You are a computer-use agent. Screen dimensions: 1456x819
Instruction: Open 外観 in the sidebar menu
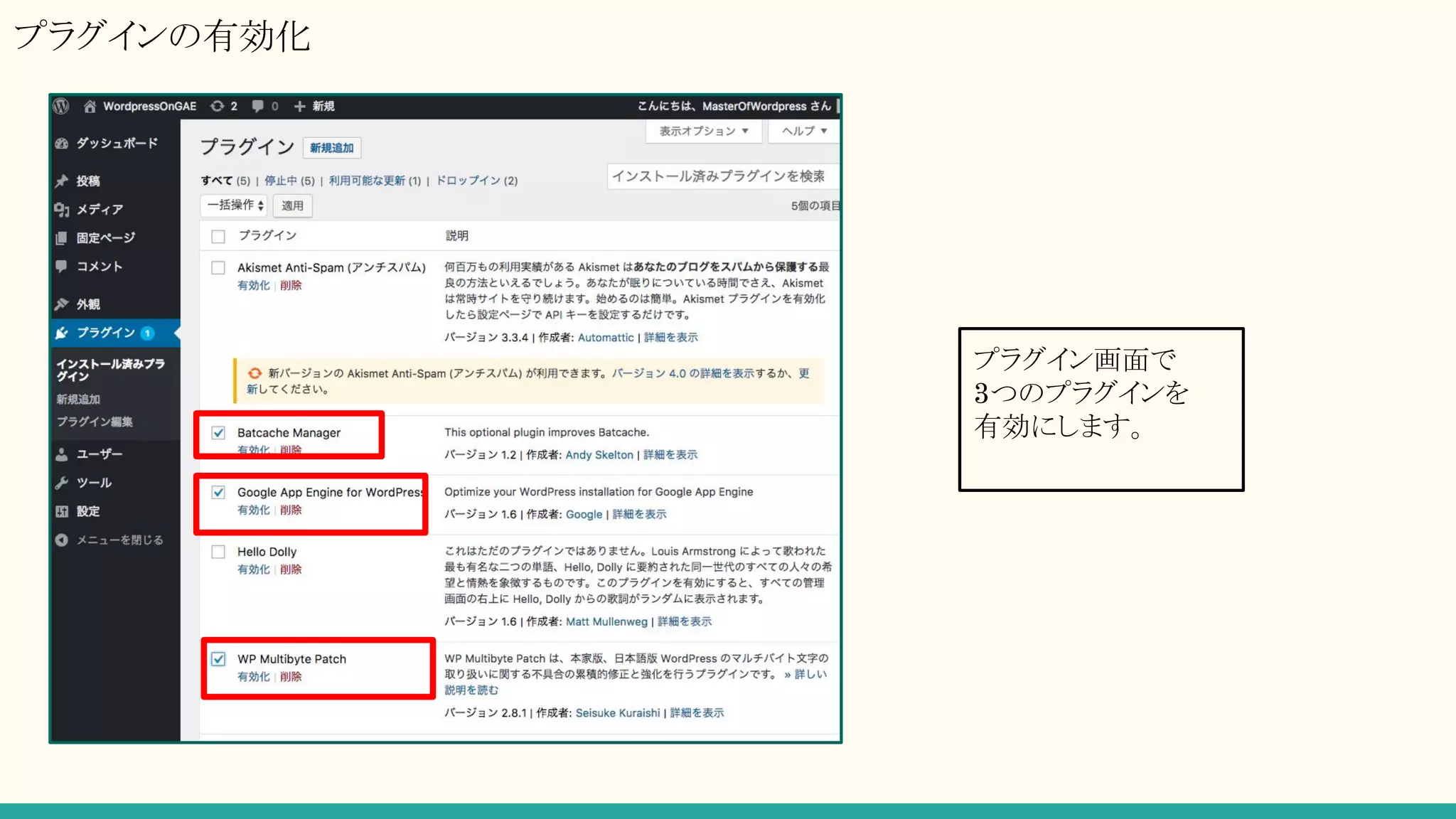coord(88,304)
